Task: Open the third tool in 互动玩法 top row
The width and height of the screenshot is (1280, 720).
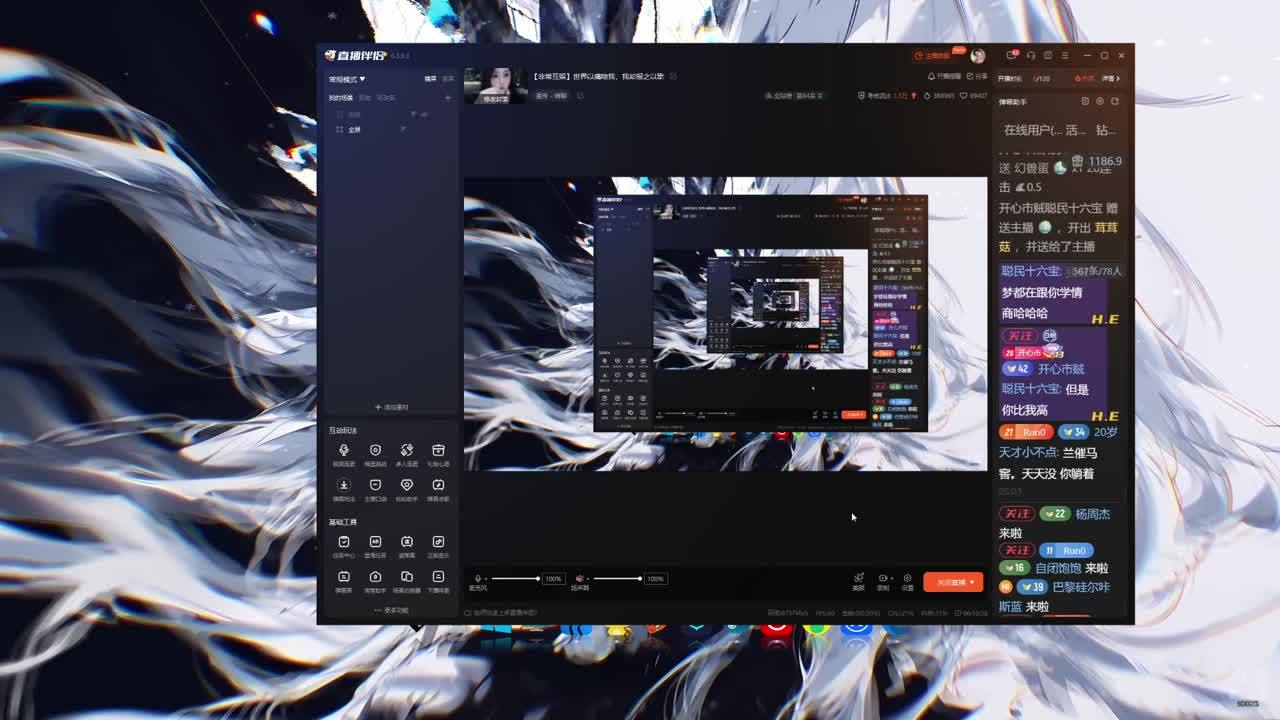Action: click(407, 455)
